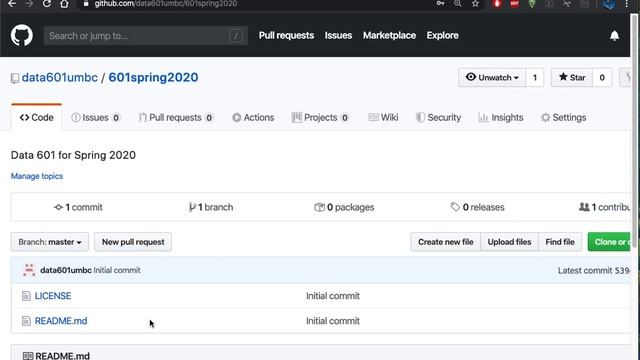View the 0 packages link
Viewport: 640px width, 360px height.
point(344,207)
